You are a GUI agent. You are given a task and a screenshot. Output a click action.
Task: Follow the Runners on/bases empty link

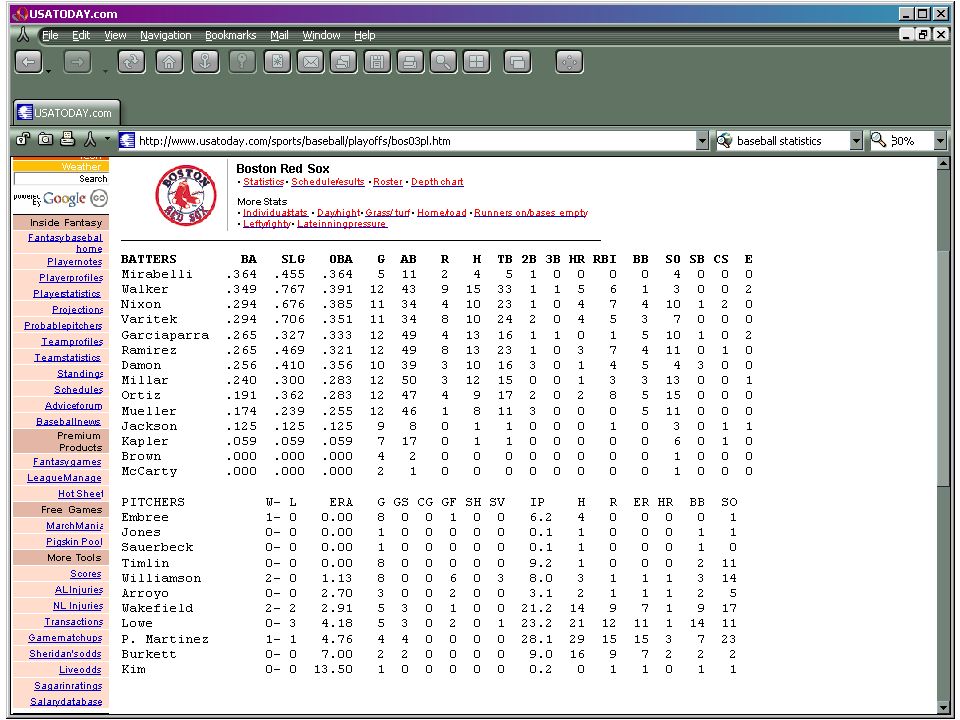(x=531, y=212)
